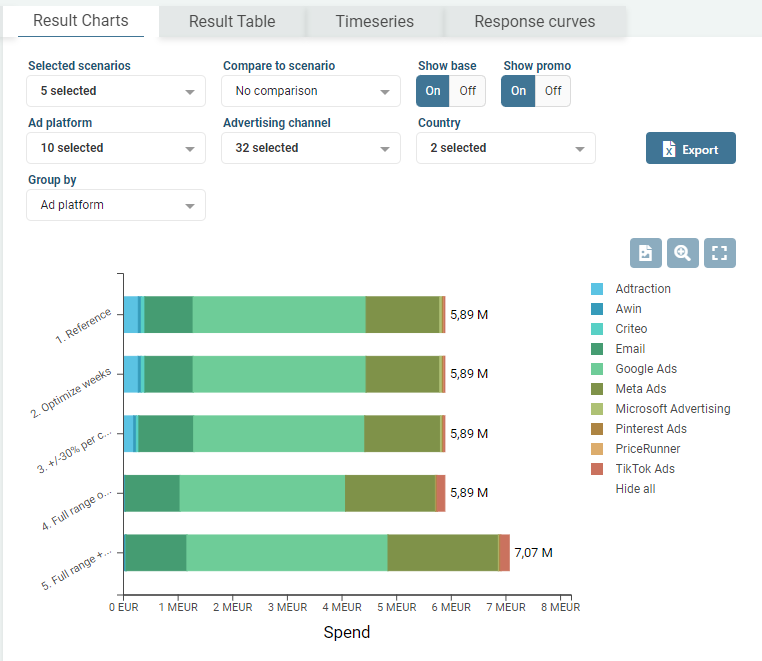Click the zoom-in magnifier icon

click(682, 253)
